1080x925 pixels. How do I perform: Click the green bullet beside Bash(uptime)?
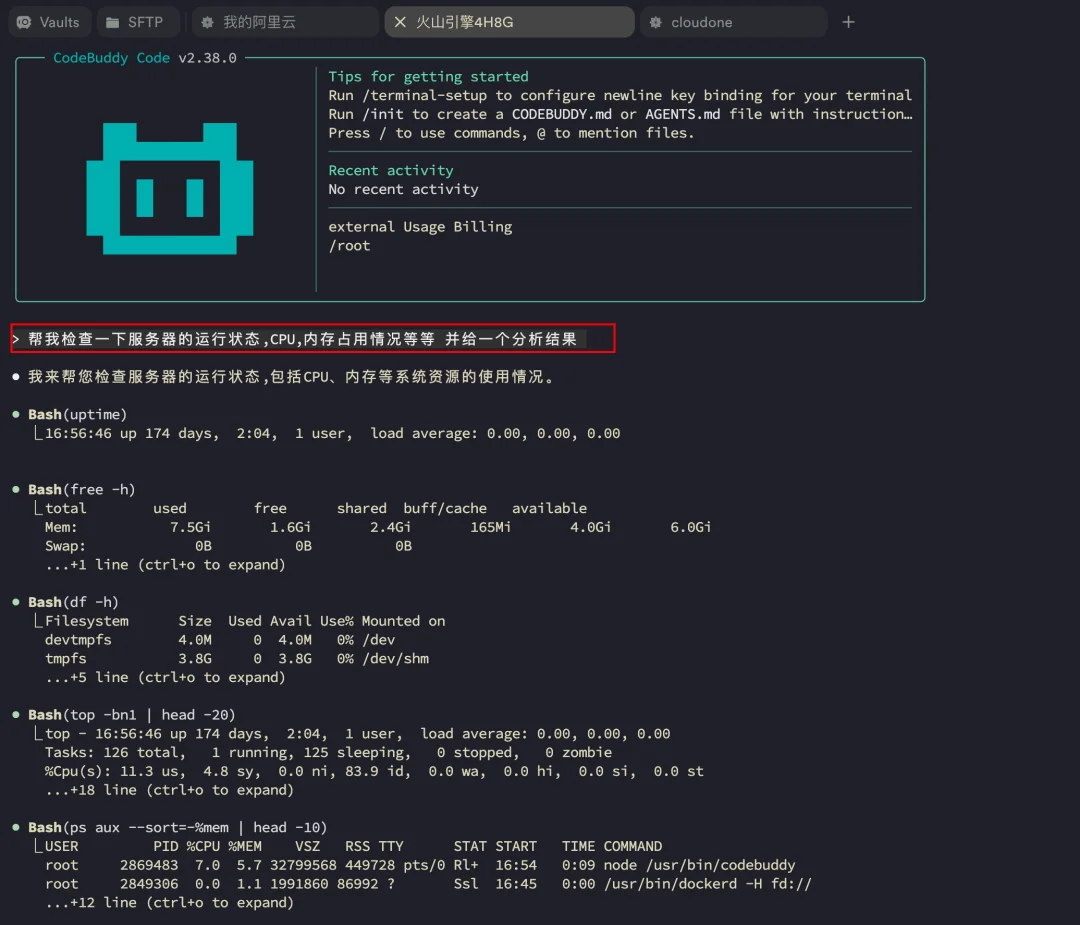16,415
